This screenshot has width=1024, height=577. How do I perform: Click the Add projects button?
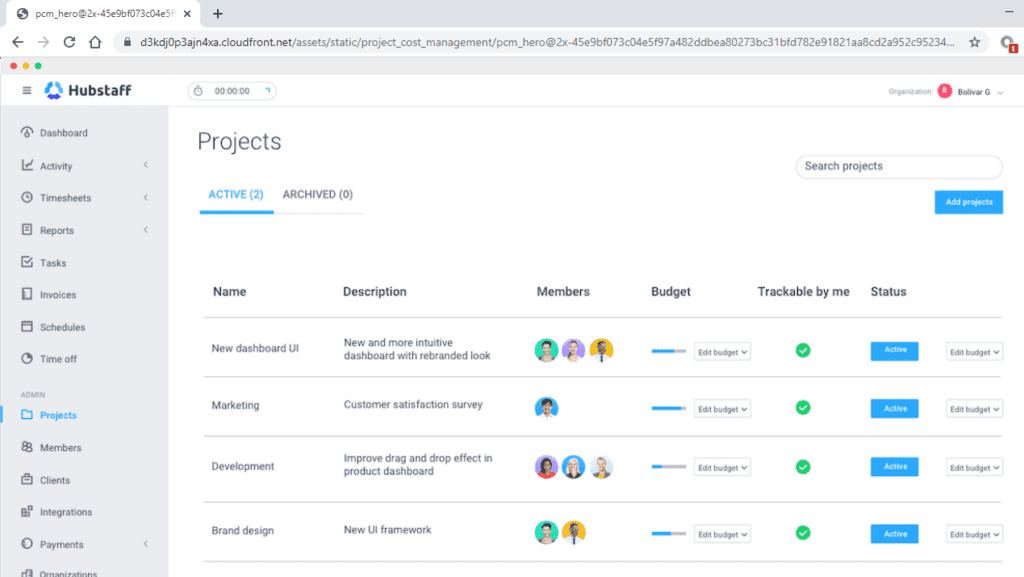coord(968,202)
